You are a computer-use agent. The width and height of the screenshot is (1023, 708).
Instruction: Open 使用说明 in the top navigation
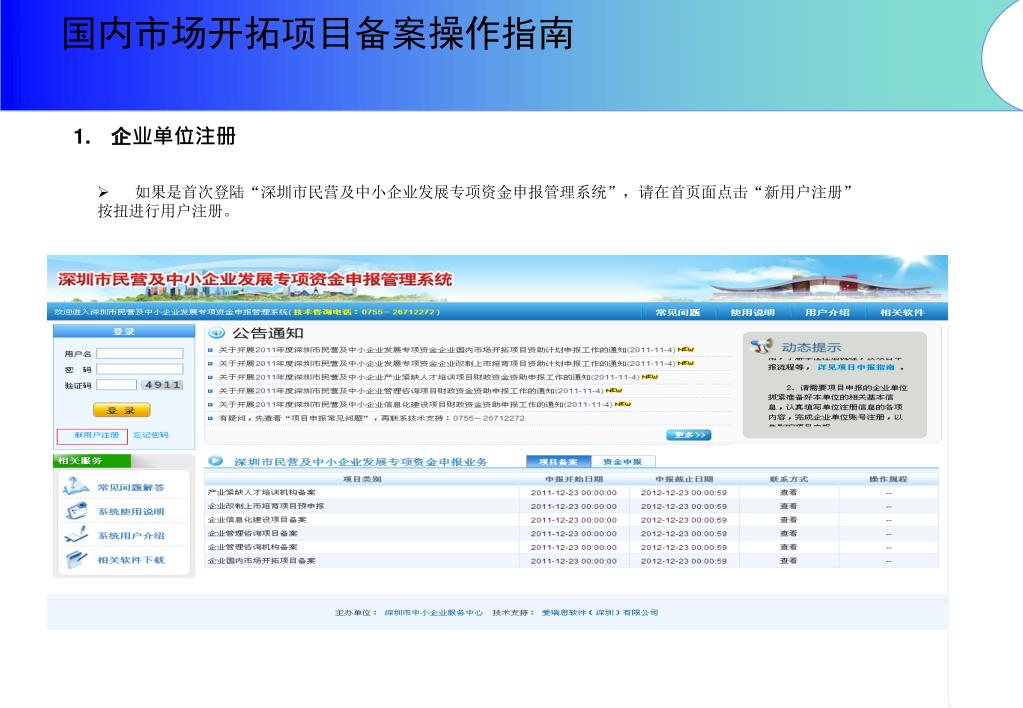click(x=752, y=312)
